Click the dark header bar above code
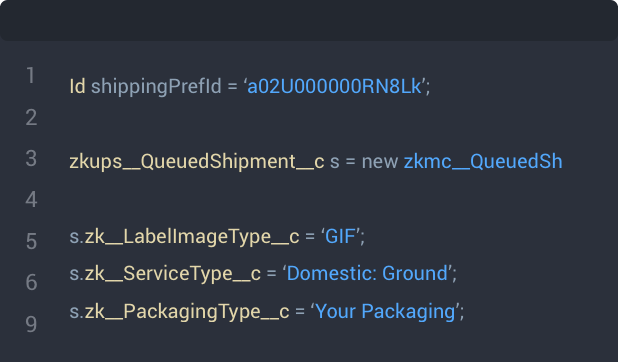618x362 pixels. (309, 20)
